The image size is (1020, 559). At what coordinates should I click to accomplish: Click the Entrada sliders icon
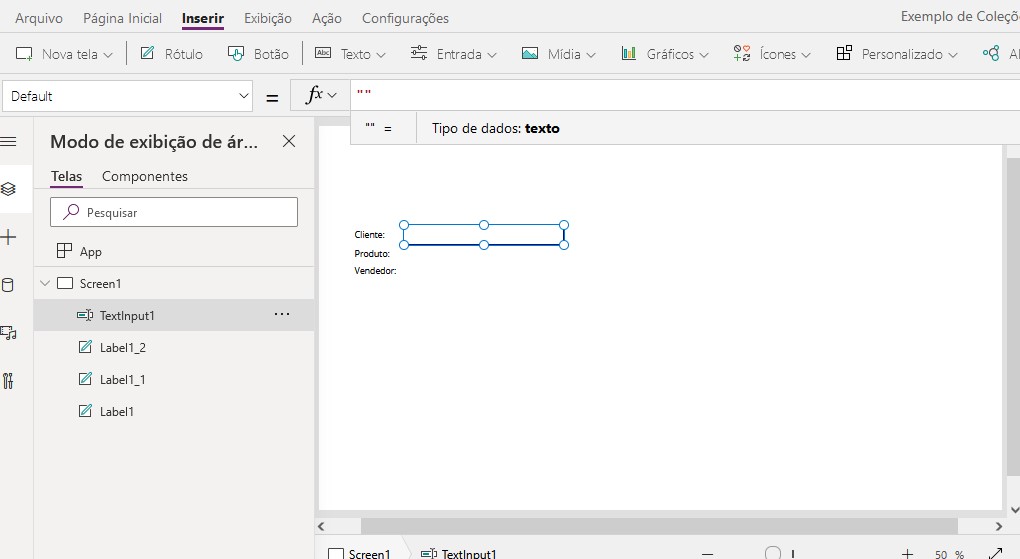418,53
